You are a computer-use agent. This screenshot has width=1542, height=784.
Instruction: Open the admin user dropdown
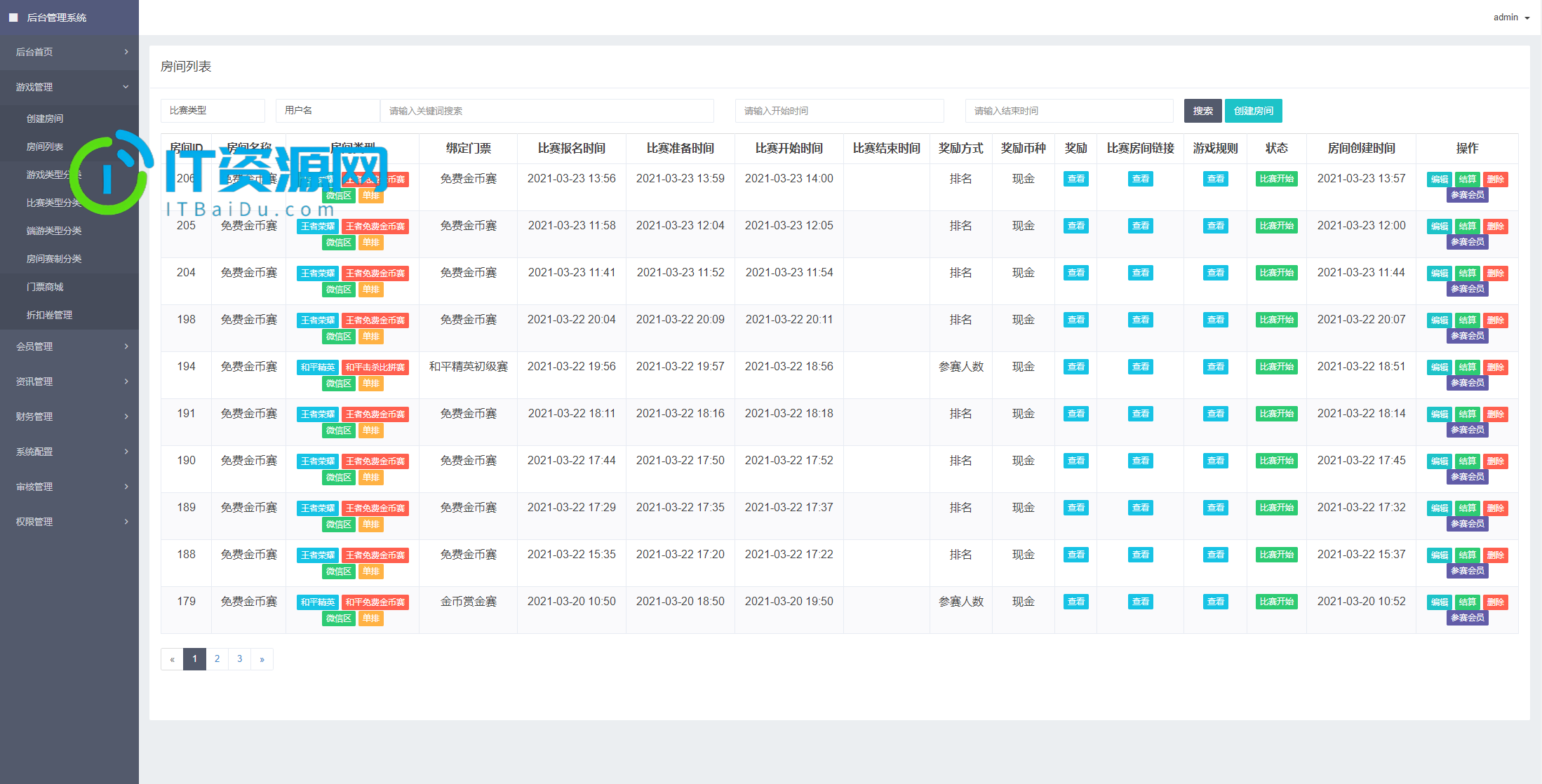tap(1511, 18)
